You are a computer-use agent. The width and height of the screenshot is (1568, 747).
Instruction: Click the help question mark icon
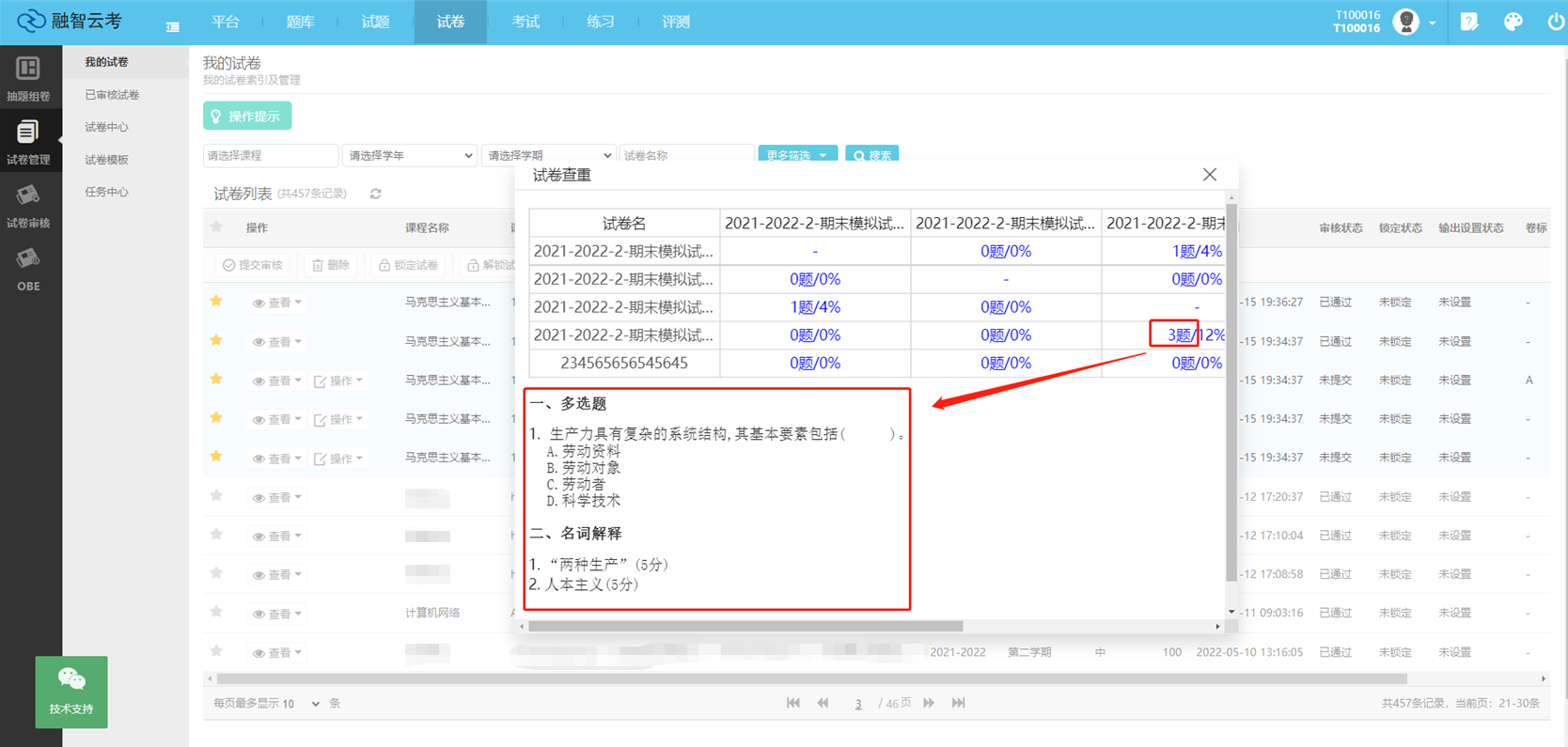1468,22
